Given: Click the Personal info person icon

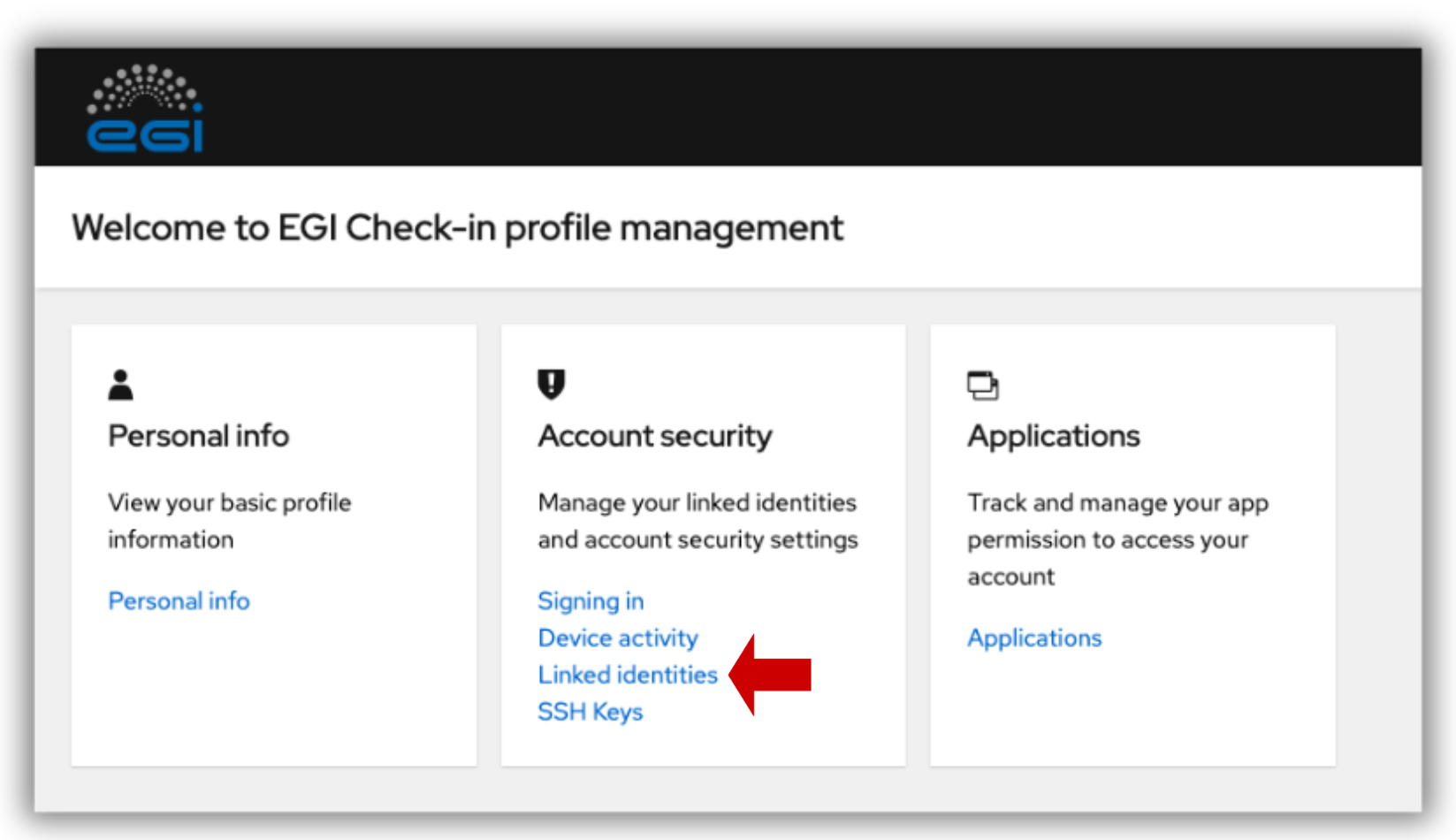Looking at the screenshot, I should (x=120, y=385).
